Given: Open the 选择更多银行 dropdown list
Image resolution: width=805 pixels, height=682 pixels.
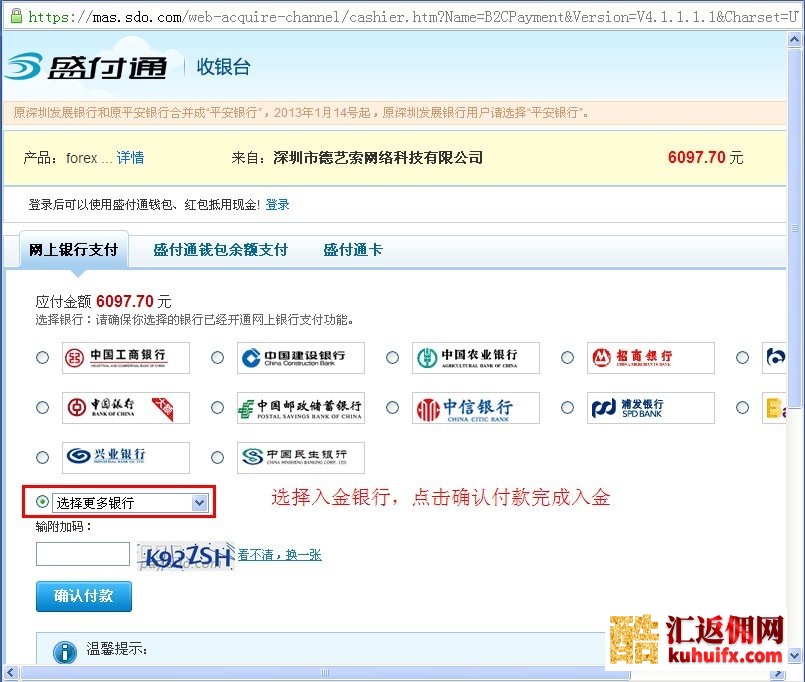Looking at the screenshot, I should click(199, 503).
